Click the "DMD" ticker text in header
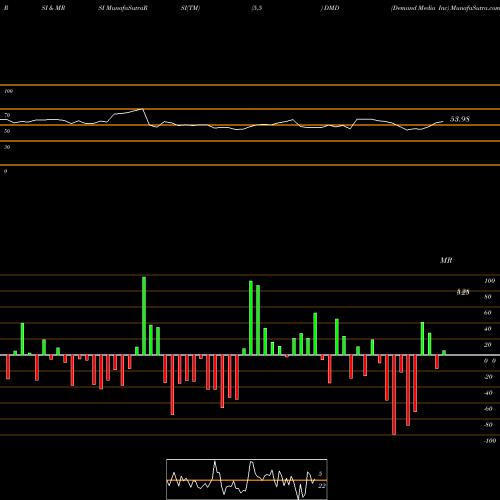The height and width of the screenshot is (500, 500). click(x=332, y=8)
